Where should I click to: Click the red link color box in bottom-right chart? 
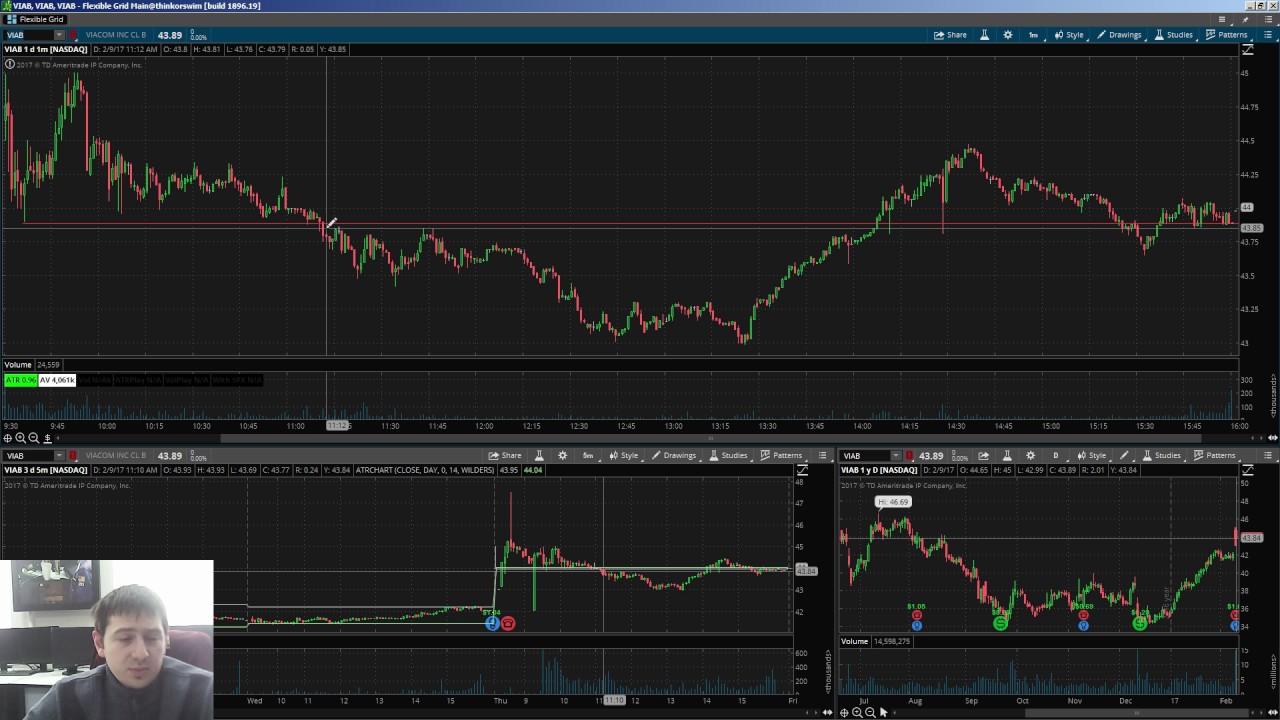click(909, 455)
